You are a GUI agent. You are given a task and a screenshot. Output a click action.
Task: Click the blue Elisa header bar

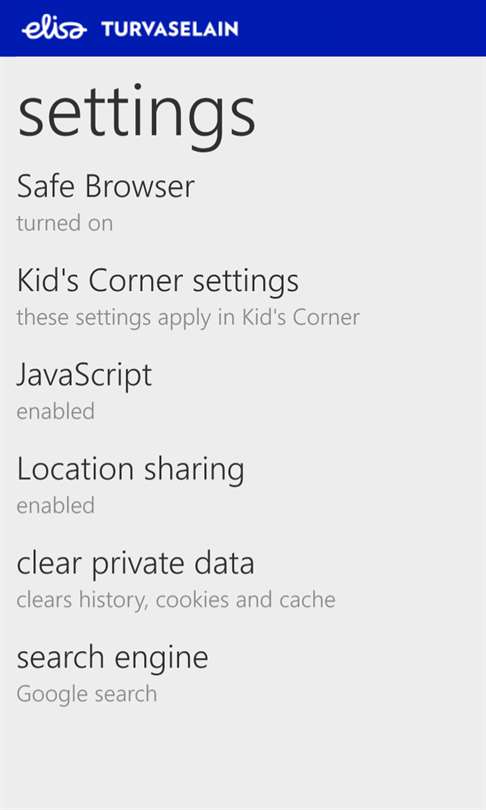[x=243, y=28]
